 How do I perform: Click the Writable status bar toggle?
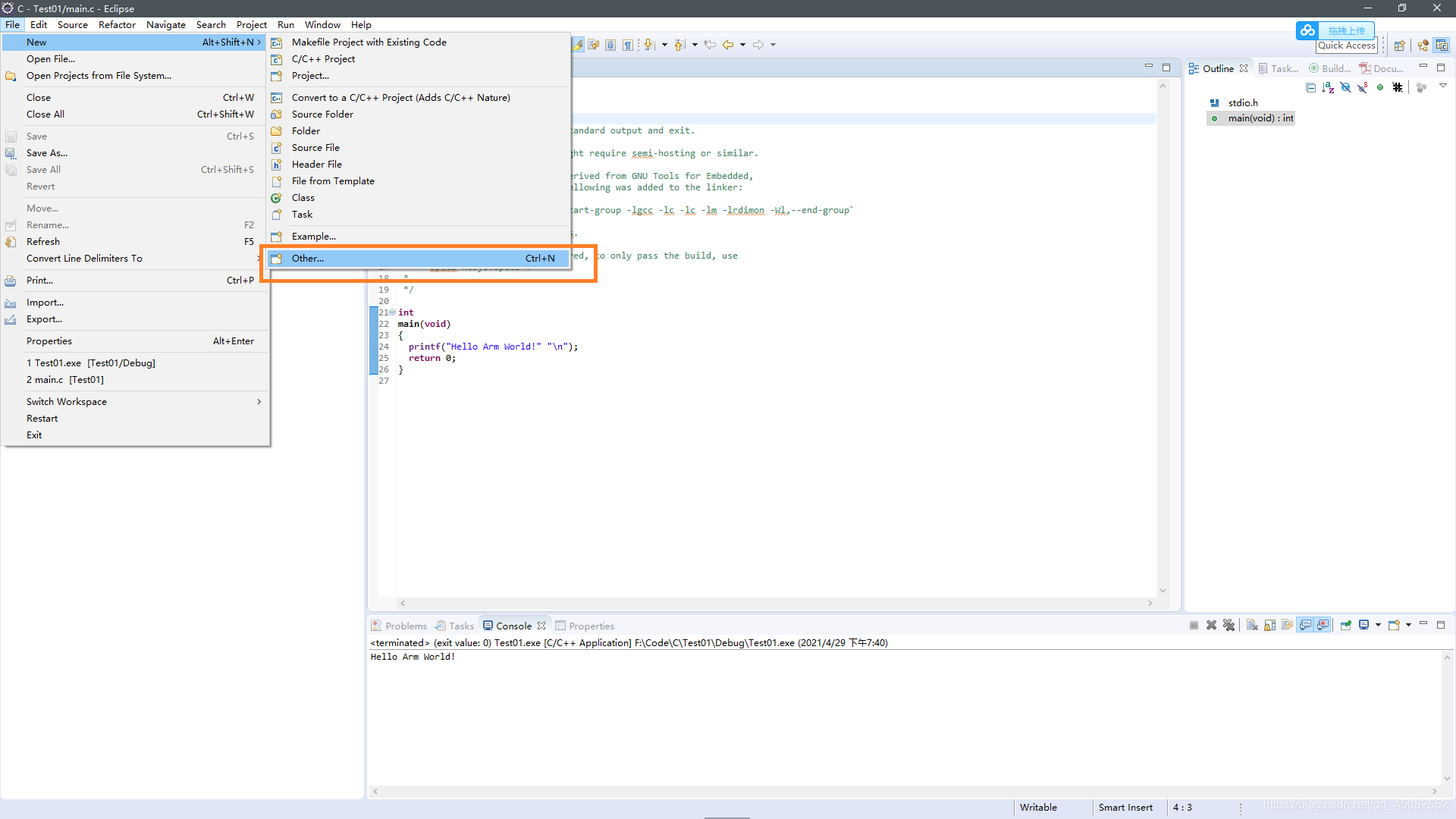(1038, 807)
